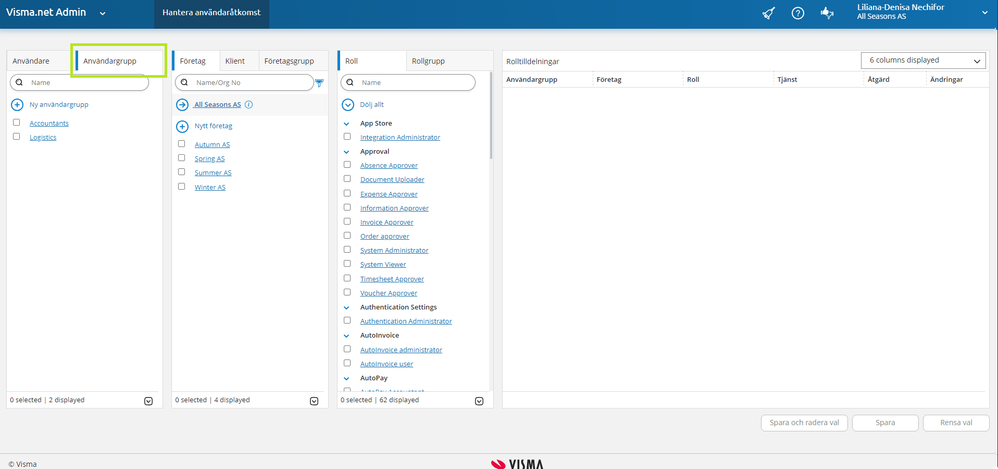Viewport: 998px width, 469px height.
Task: Collapse the AutoPay role category
Action: (347, 378)
